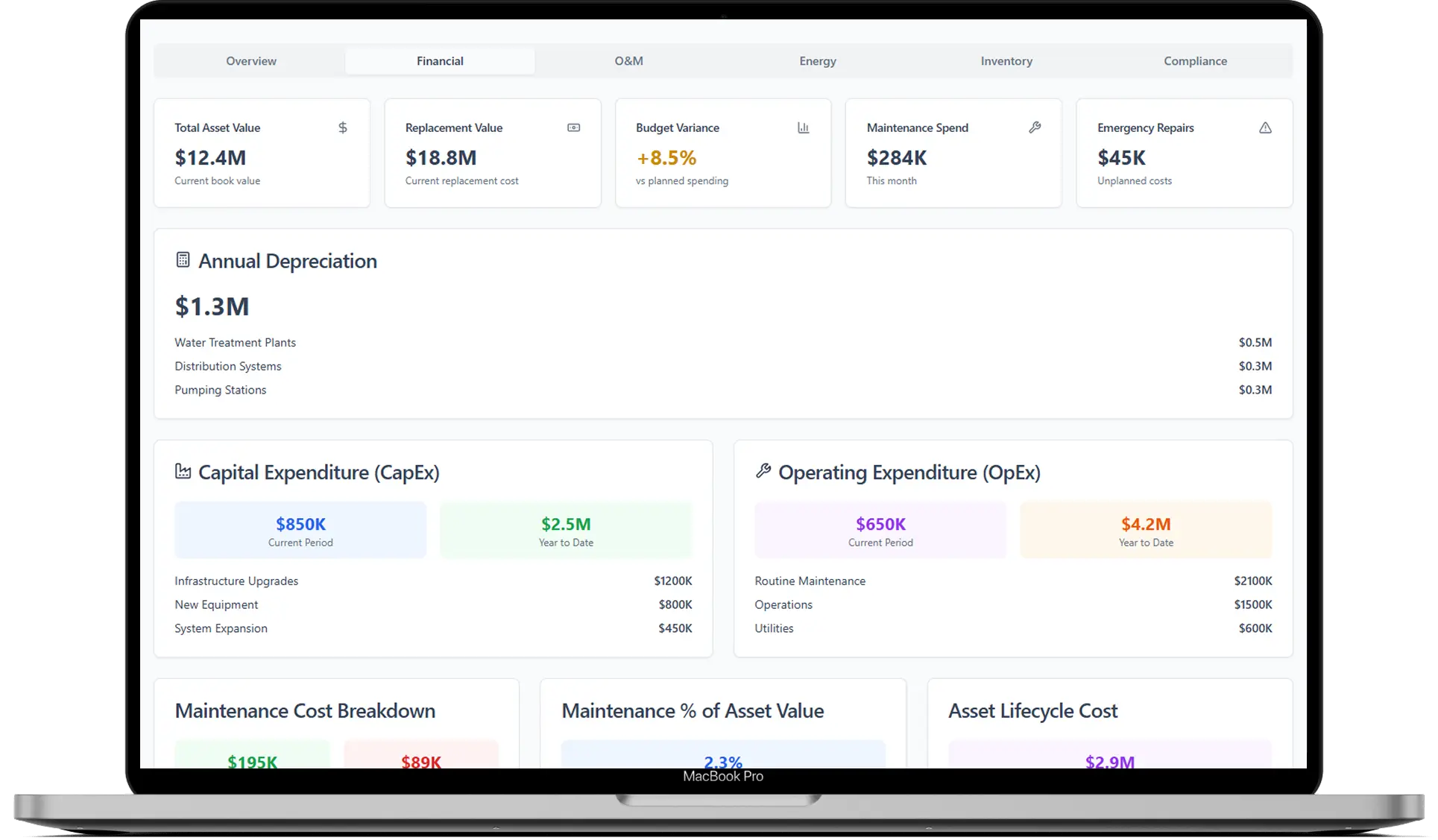Switch to the Compliance tab

click(1194, 60)
